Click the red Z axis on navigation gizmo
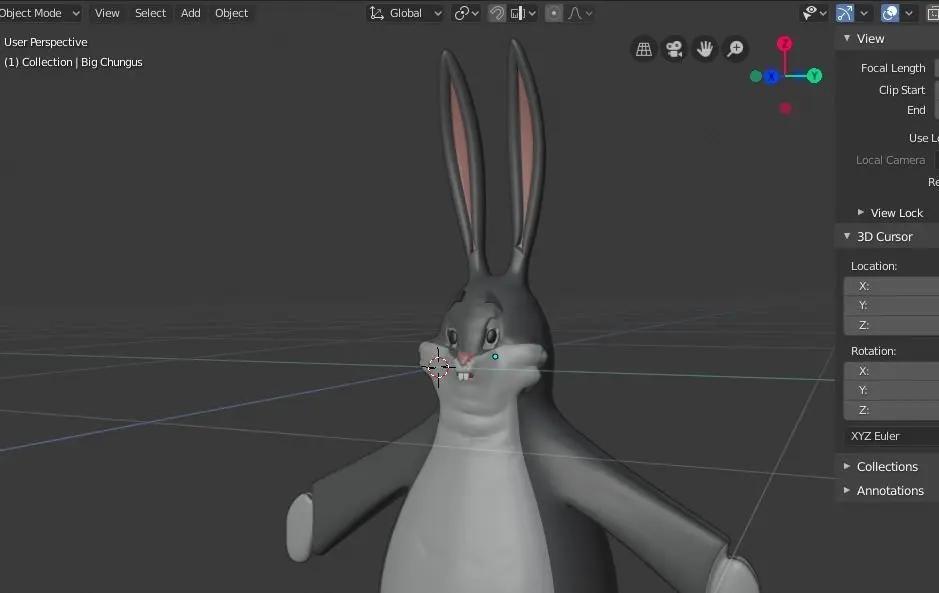939x593 pixels. point(784,44)
